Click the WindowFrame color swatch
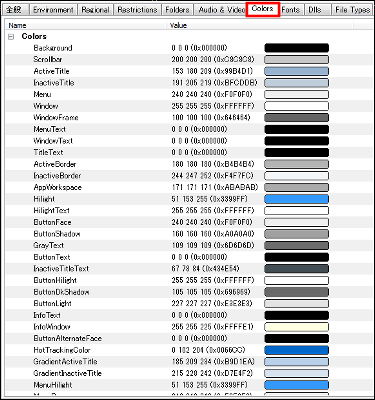This screenshot has width=375, height=400. pos(297,118)
